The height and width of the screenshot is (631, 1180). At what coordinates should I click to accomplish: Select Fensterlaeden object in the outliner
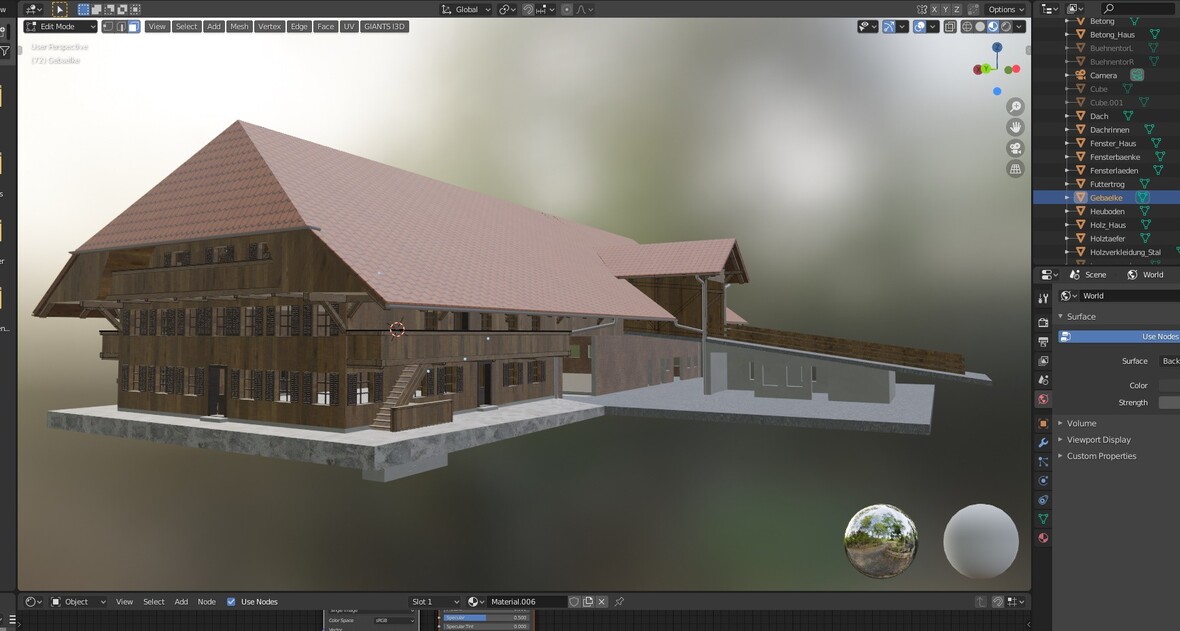coord(1113,171)
